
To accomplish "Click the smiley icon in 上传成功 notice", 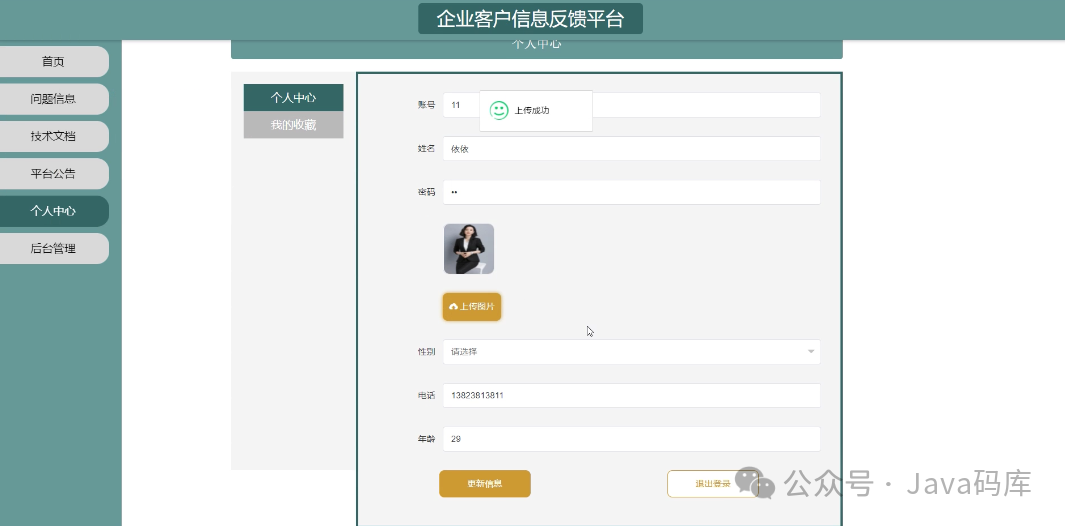I will click(x=499, y=110).
